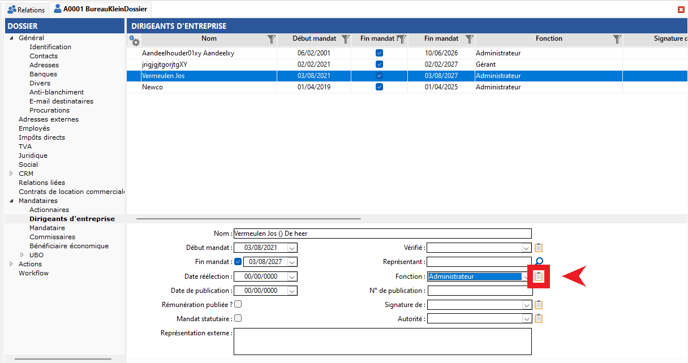Open the list editor next to Vérifié
The image size is (688, 363).
pos(539,248)
